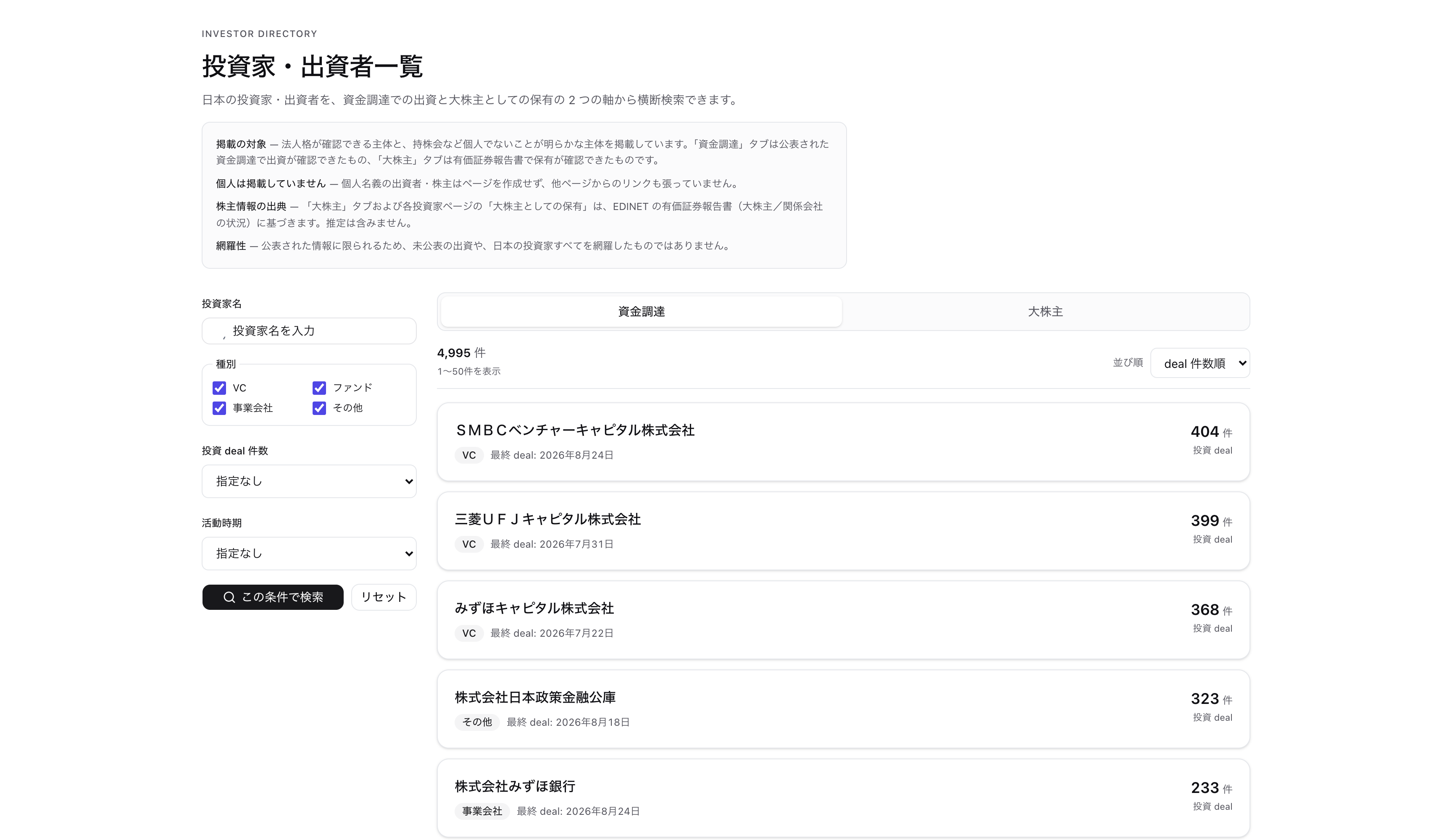Click the 個人は掲載していません note heading
Screen dimensions: 1452x840
[271, 183]
